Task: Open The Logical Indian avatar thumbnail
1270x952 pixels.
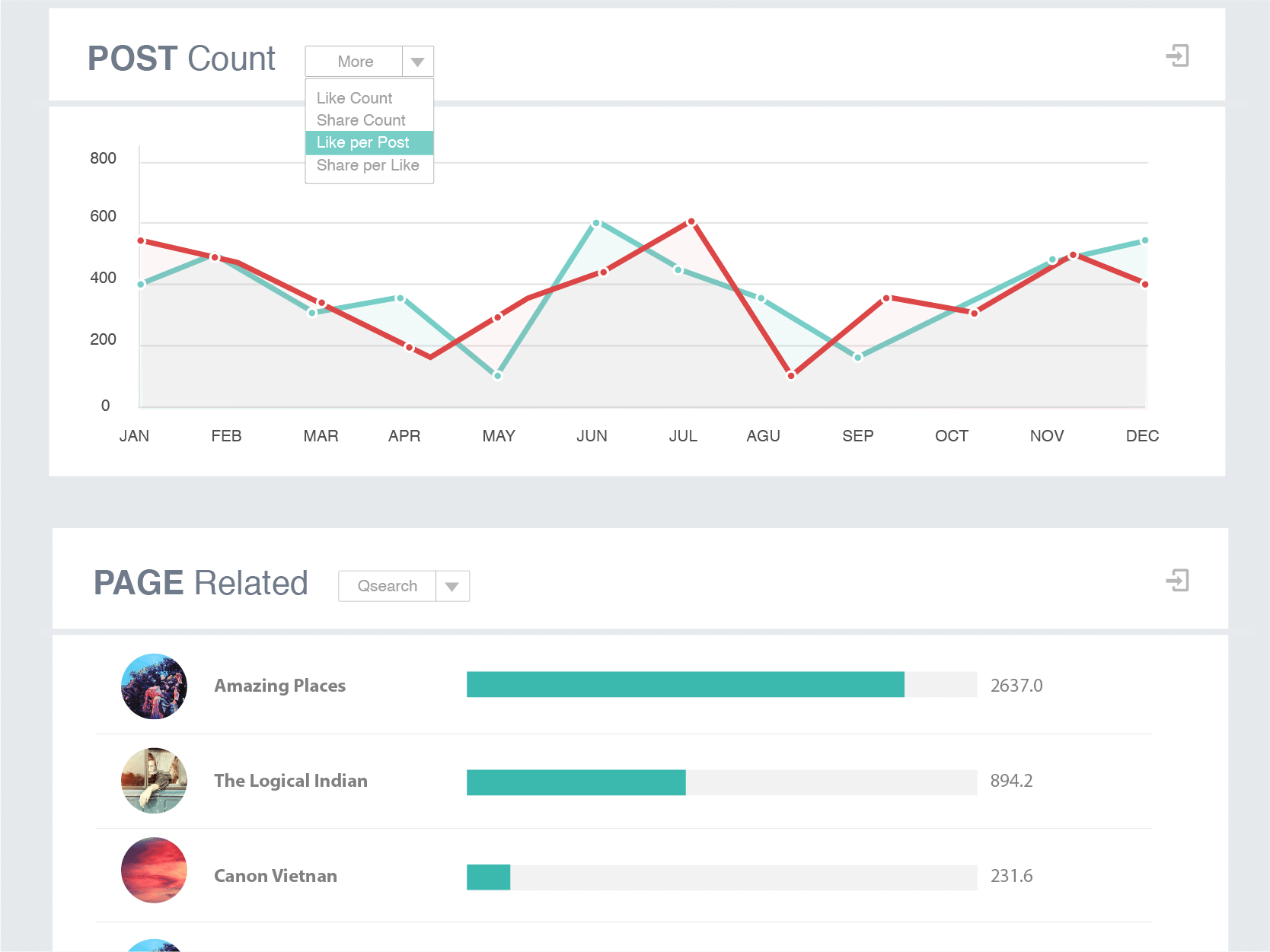Action: (x=154, y=781)
